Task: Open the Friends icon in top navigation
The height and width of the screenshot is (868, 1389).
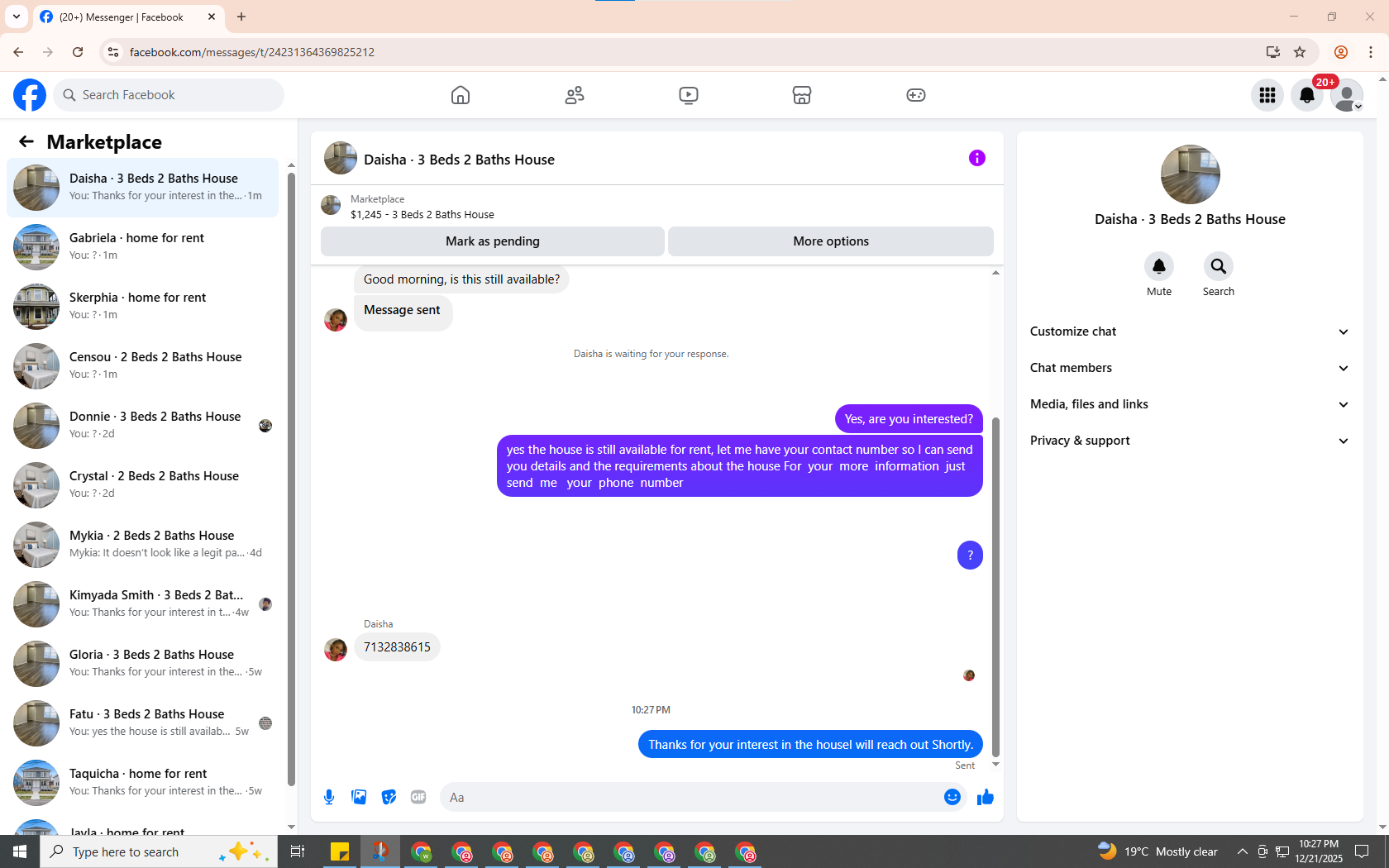Action: coord(575,95)
